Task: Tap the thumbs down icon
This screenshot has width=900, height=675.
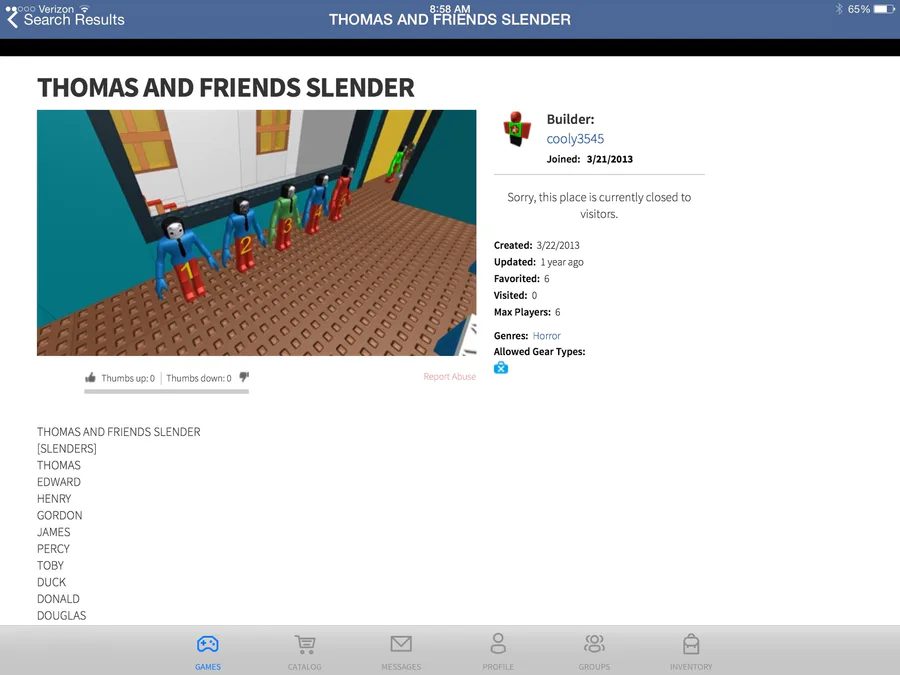Action: click(x=244, y=377)
